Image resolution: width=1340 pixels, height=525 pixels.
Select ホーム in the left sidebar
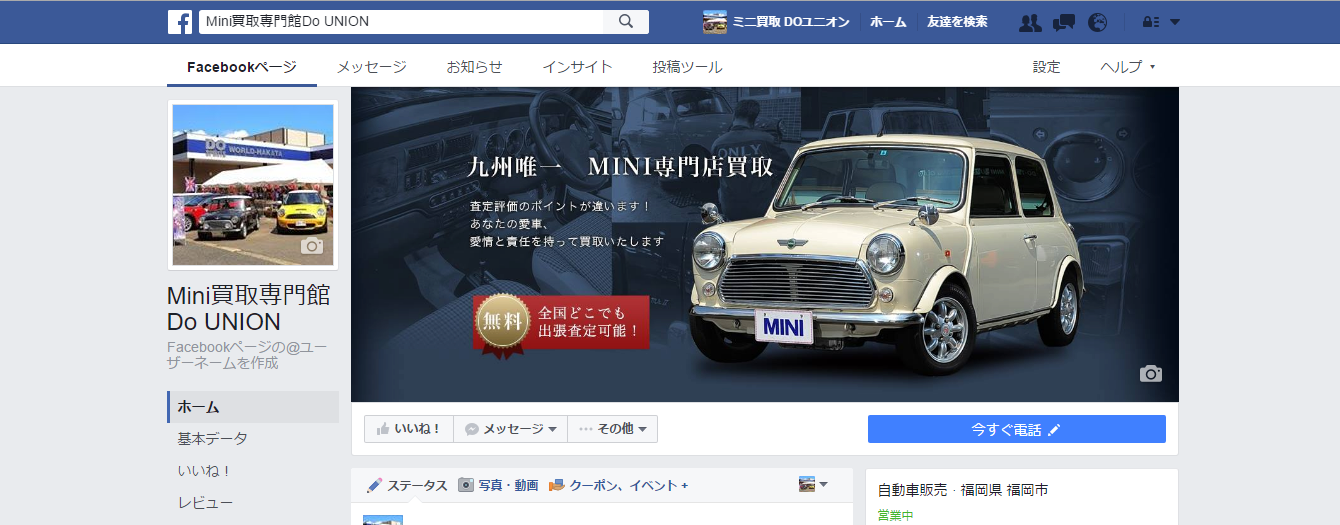253,407
